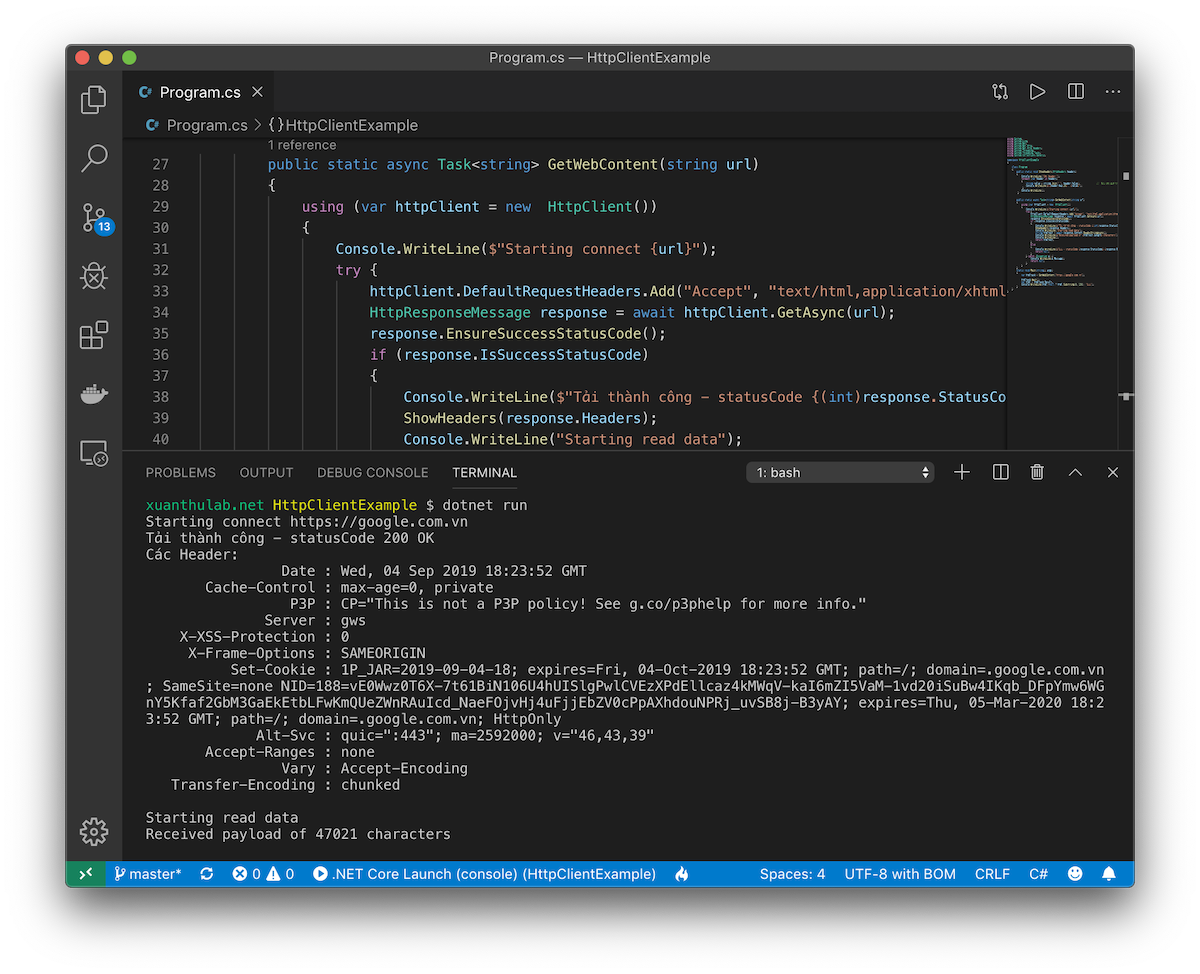
Task: Open the Docker view icon
Action: click(x=93, y=395)
